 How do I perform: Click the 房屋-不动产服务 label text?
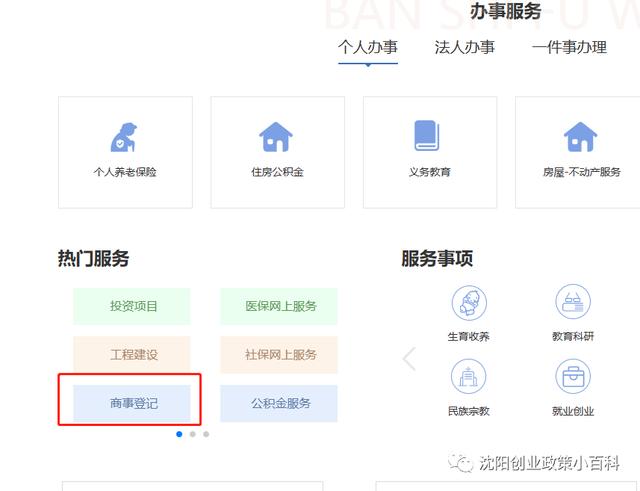[x=582, y=172]
